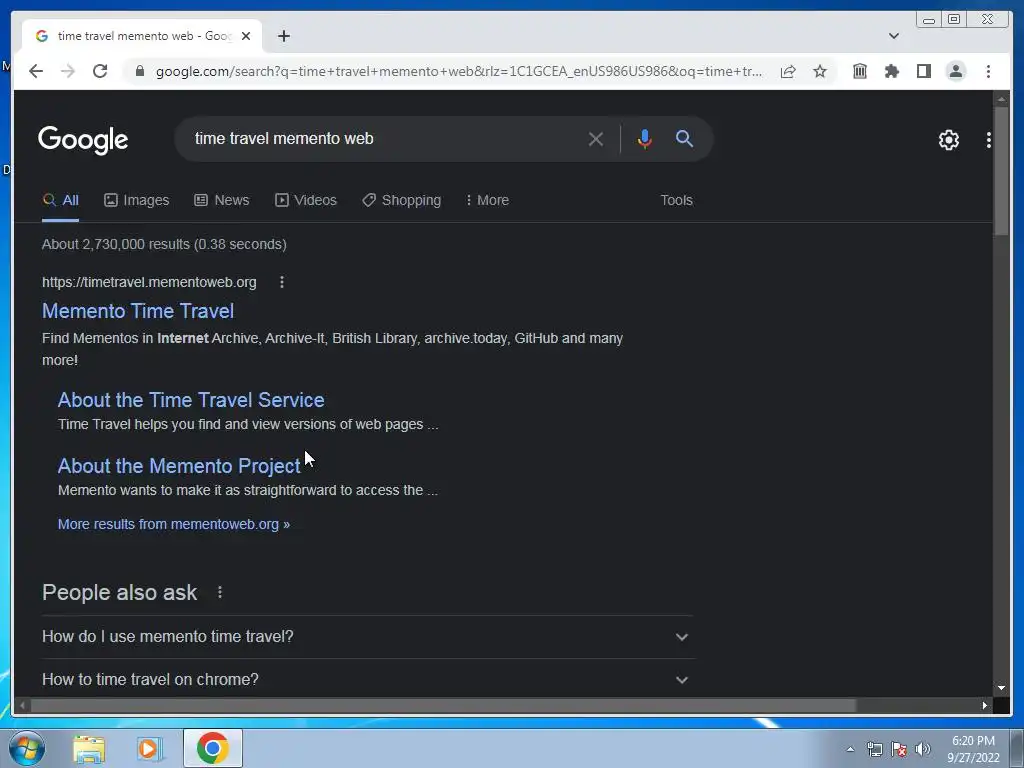Select the Chrome taskbar button
Screen dimensions: 1024x768
213,748
